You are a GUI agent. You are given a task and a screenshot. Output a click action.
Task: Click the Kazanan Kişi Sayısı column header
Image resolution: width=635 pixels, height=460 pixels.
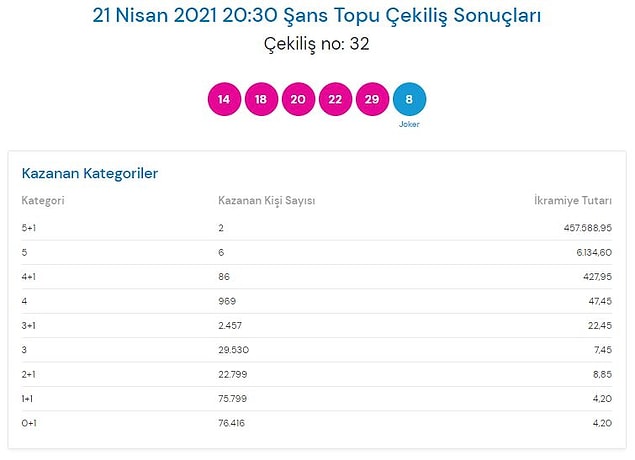pos(266,200)
